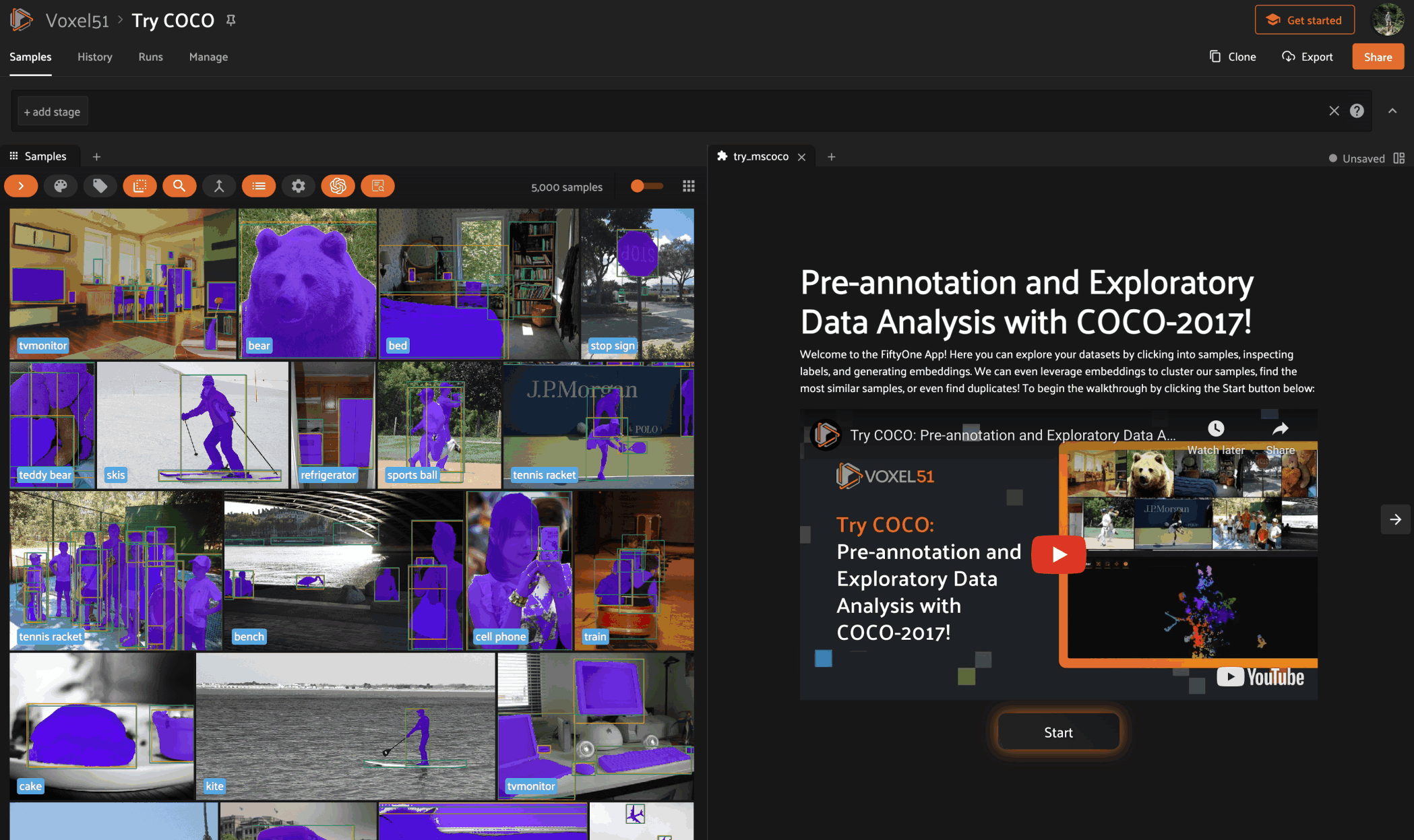The height and width of the screenshot is (840, 1414).
Task: Click the OpenAI-style operator icon
Action: 338,187
